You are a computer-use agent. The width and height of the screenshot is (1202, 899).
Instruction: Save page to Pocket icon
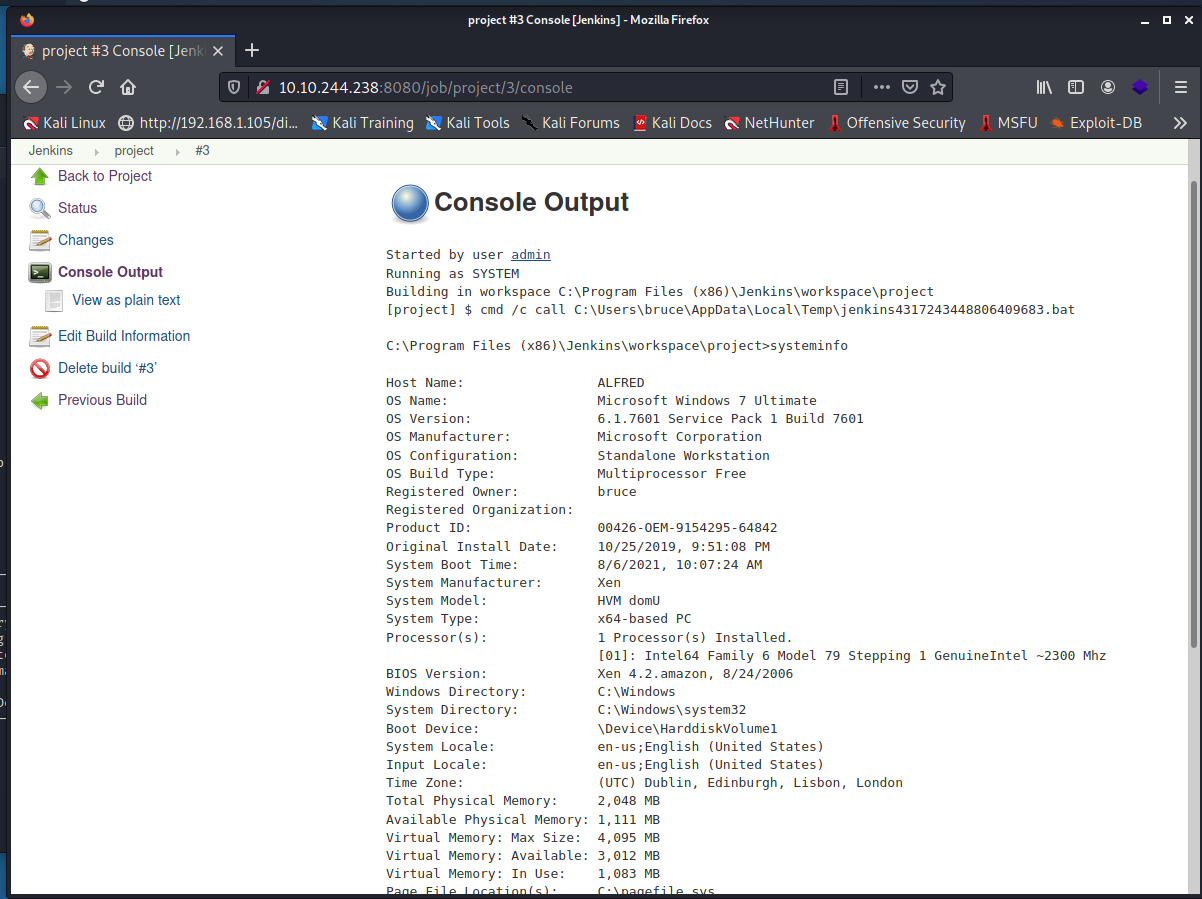point(909,87)
